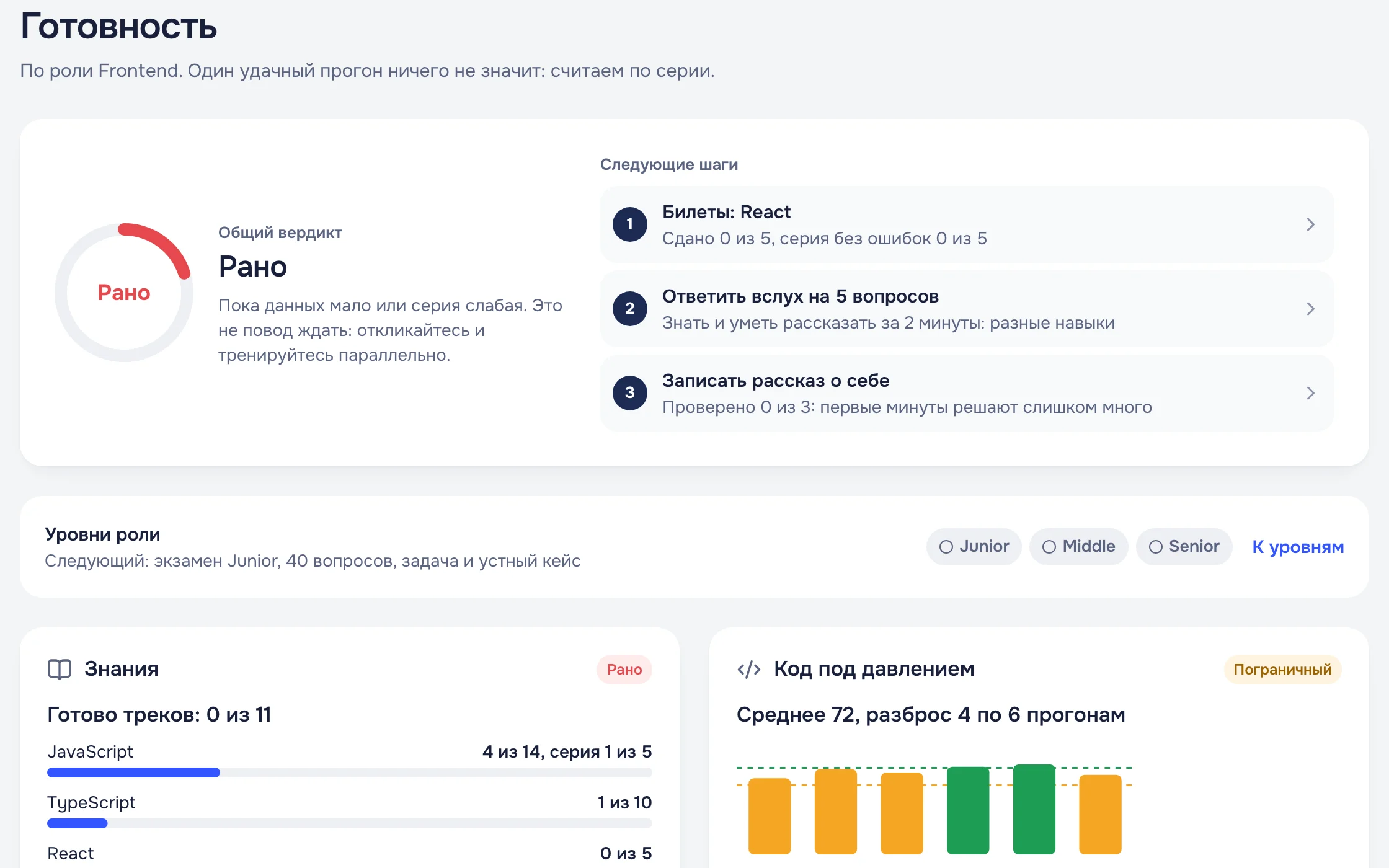Open chevron for Записать рассказ о себе

point(1310,393)
